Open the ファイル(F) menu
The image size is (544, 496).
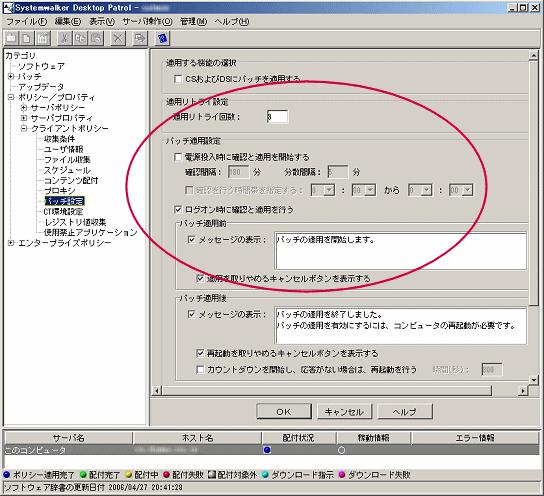point(26,22)
